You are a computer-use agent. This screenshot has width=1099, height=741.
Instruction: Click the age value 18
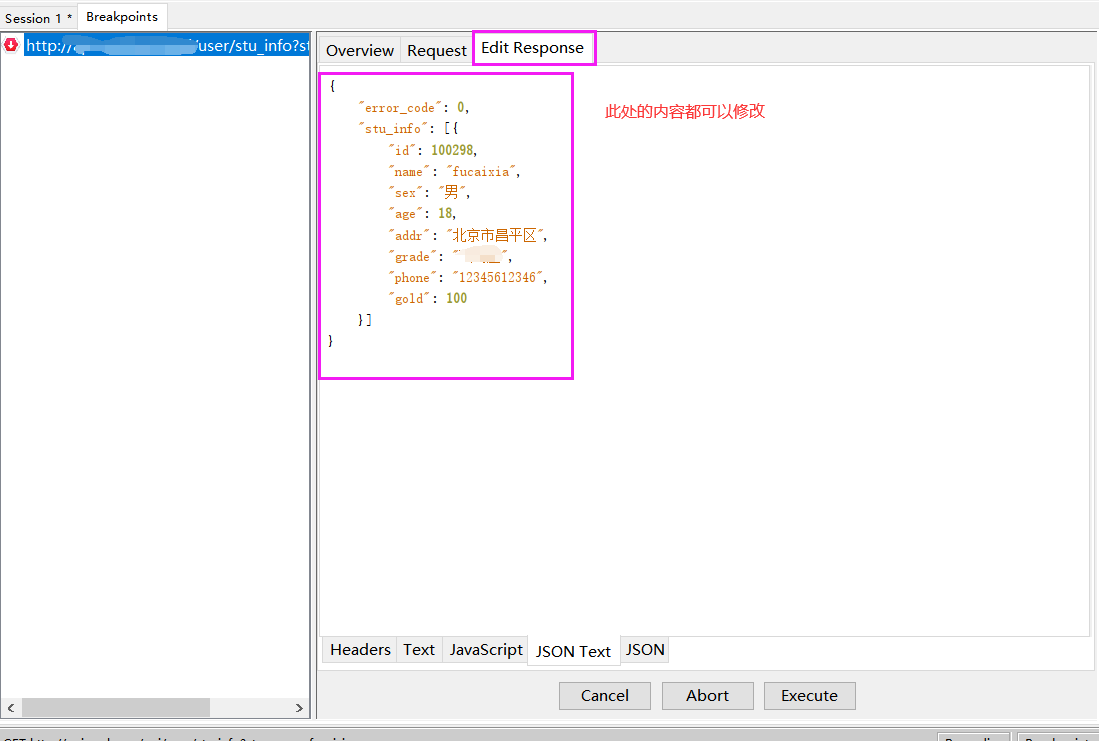445,213
